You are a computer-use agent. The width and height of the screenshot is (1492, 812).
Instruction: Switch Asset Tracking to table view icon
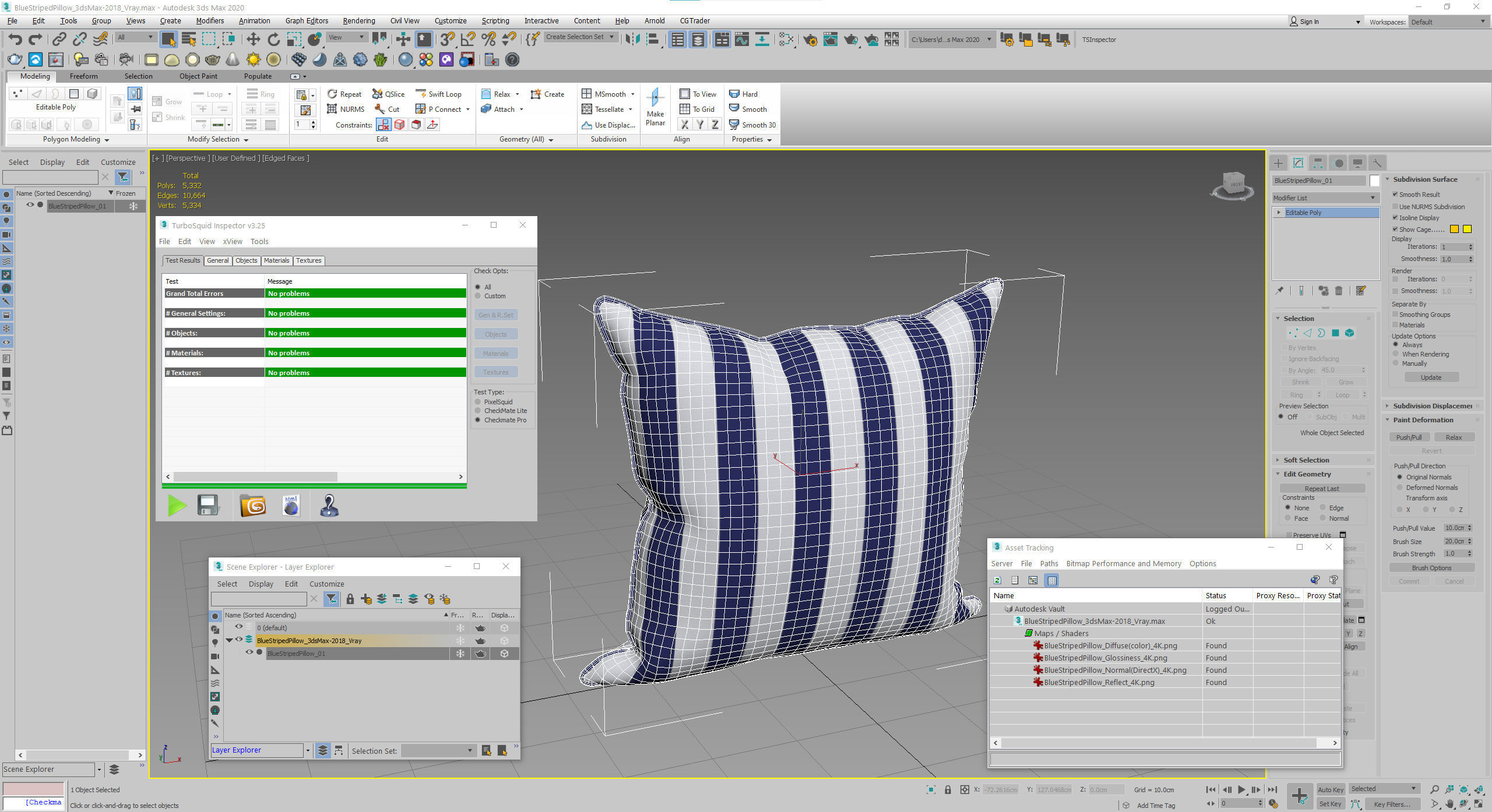coord(1051,580)
